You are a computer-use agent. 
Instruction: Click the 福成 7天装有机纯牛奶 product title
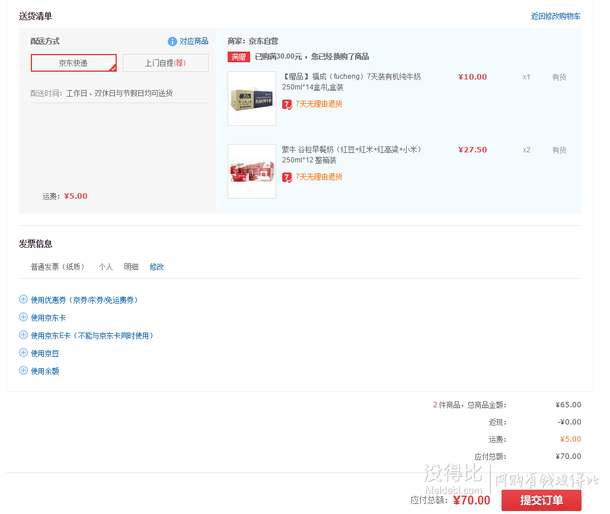click(x=351, y=82)
